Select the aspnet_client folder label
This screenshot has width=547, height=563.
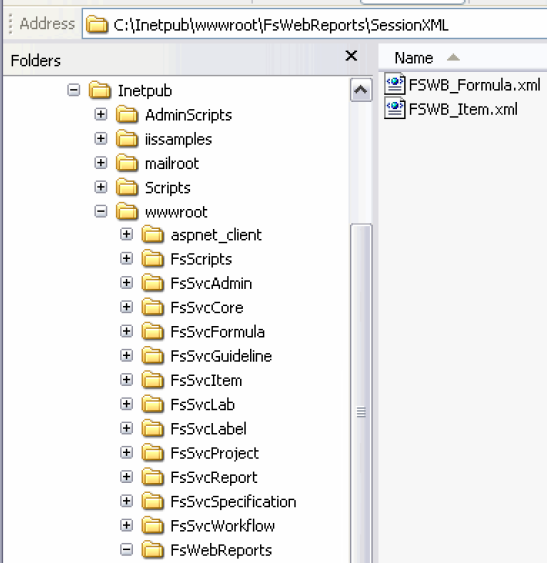(x=216, y=236)
